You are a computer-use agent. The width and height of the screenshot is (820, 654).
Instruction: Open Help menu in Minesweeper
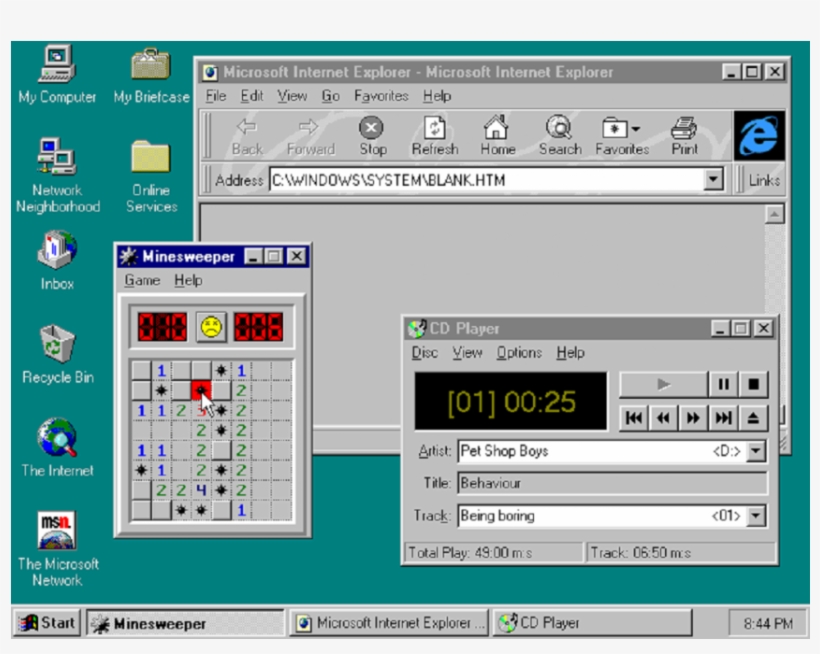pos(188,280)
